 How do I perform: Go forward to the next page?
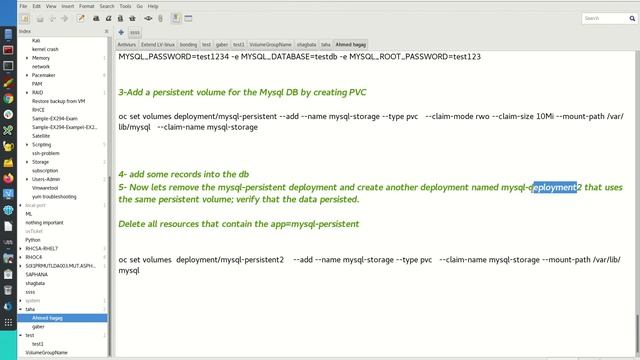tap(64, 19)
